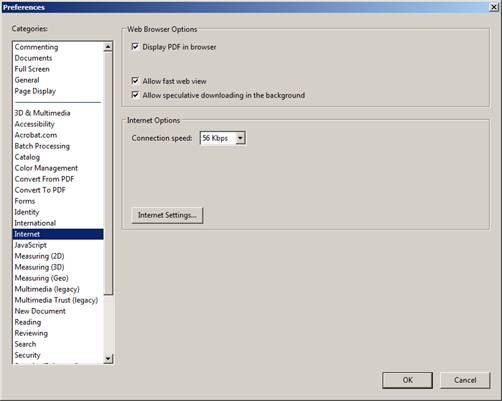Select the Convert To PDF category
This screenshot has height=401, width=502.
pos(40,190)
